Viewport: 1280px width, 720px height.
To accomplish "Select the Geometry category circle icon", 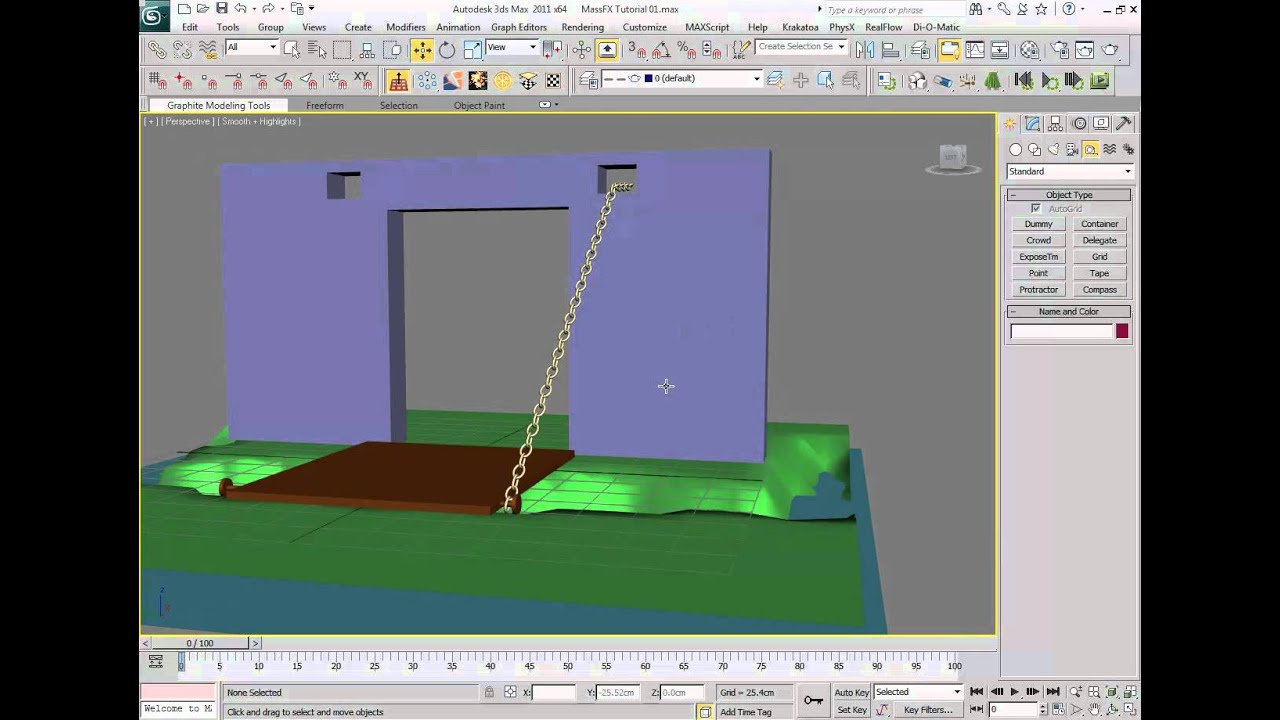I will click(x=1015, y=150).
